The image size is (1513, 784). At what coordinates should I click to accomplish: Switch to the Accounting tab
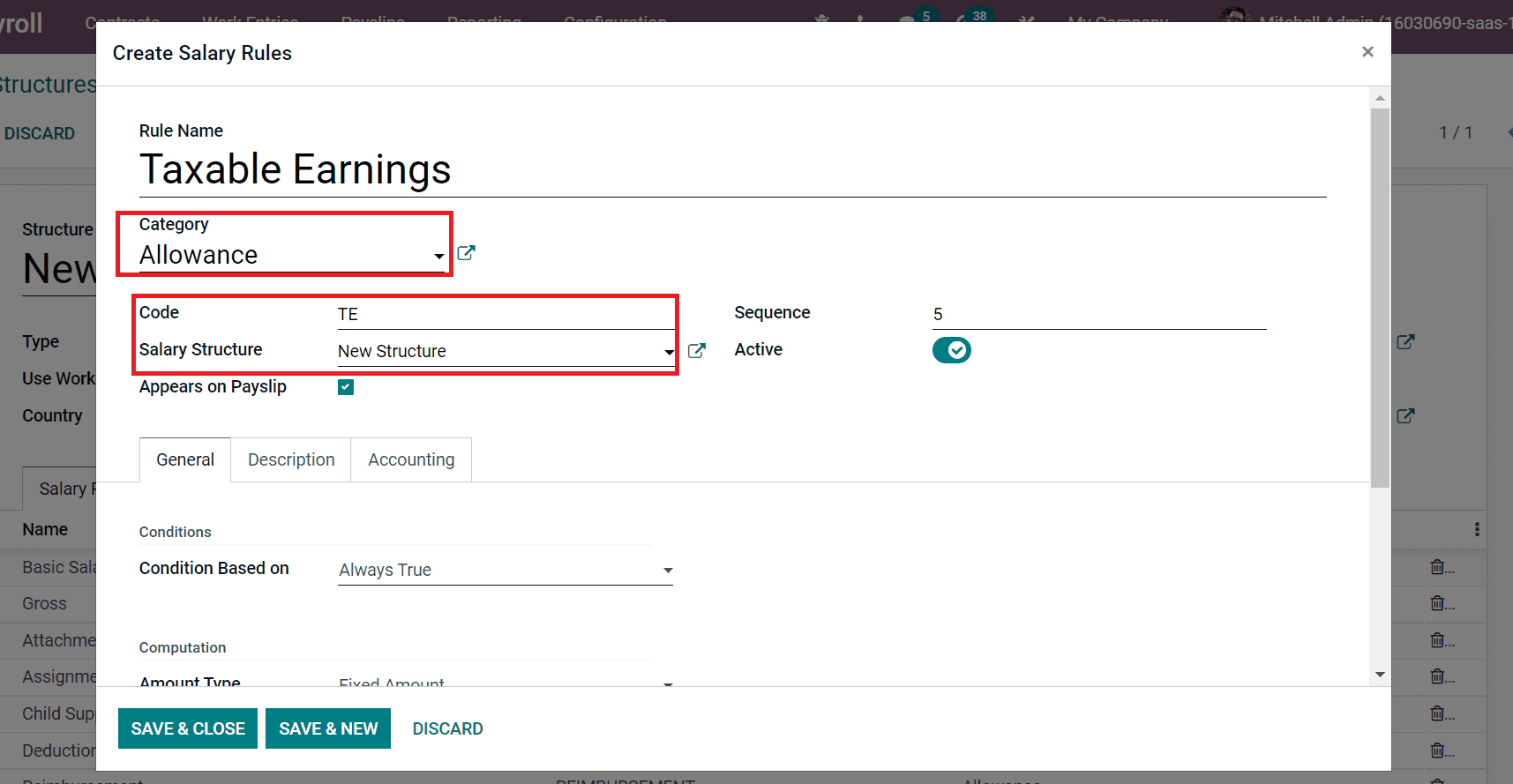coord(411,459)
